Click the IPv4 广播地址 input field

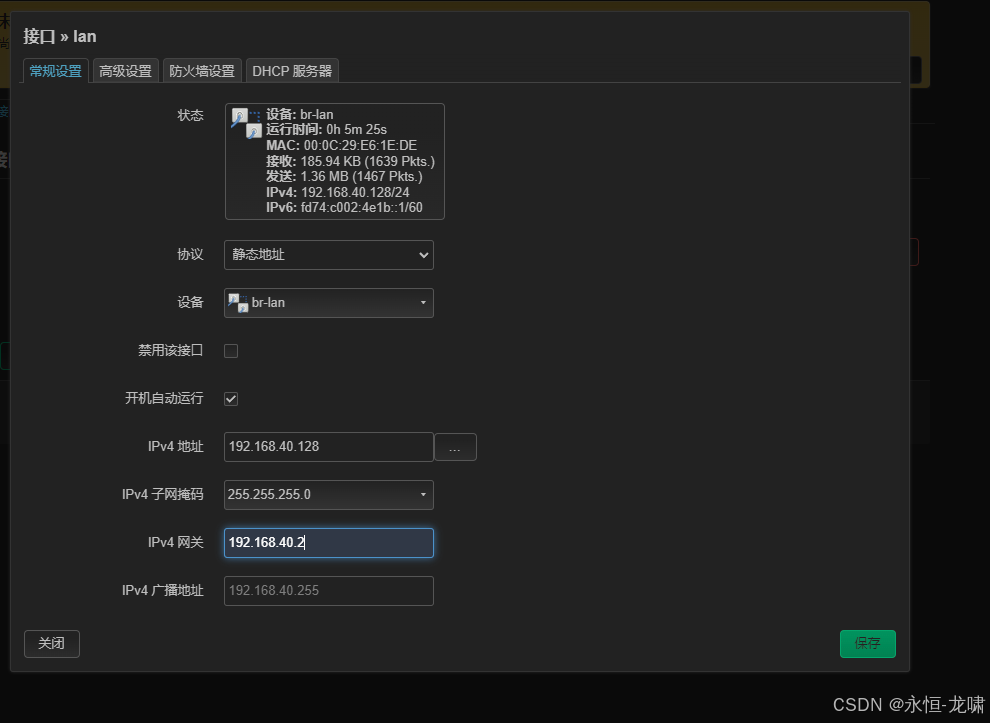[329, 590]
